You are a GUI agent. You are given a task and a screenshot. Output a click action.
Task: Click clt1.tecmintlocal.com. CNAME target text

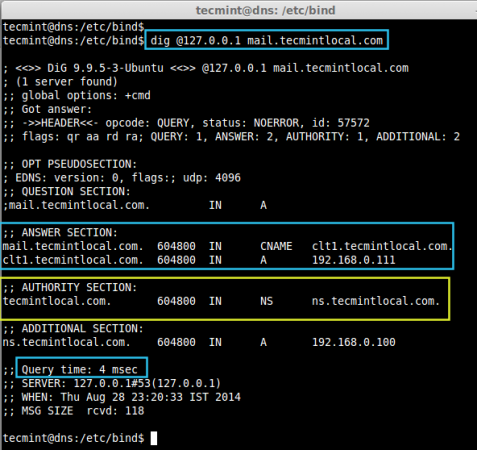382,246
